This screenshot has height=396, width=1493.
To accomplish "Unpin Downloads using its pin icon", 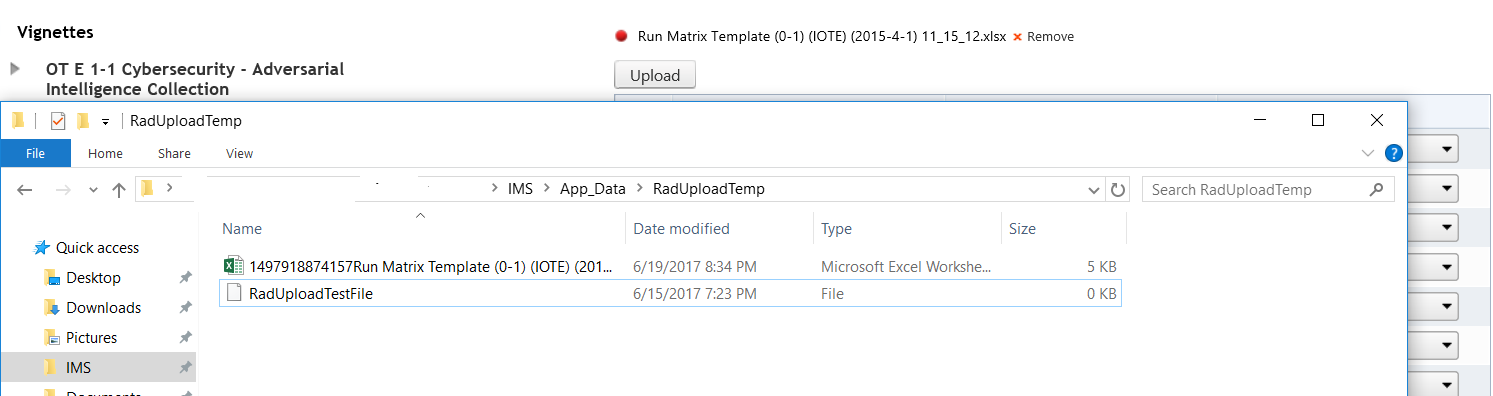I will (185, 308).
